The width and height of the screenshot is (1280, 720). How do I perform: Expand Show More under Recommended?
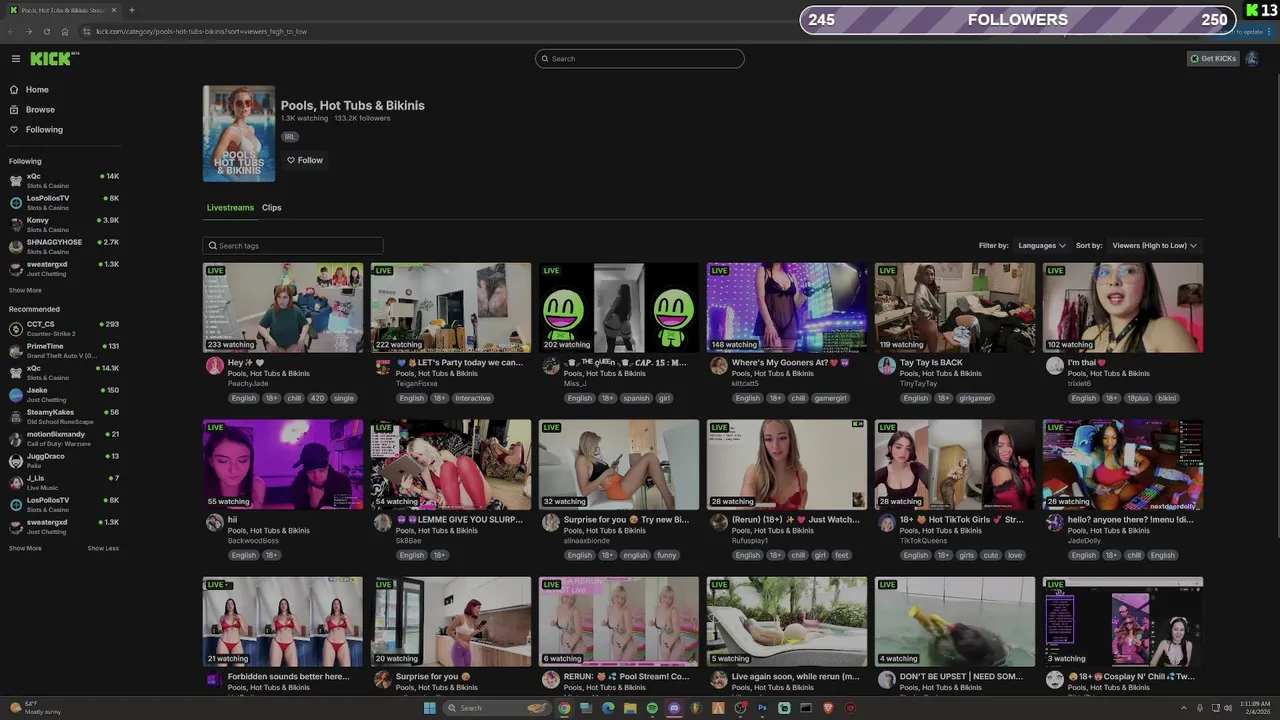click(x=25, y=549)
